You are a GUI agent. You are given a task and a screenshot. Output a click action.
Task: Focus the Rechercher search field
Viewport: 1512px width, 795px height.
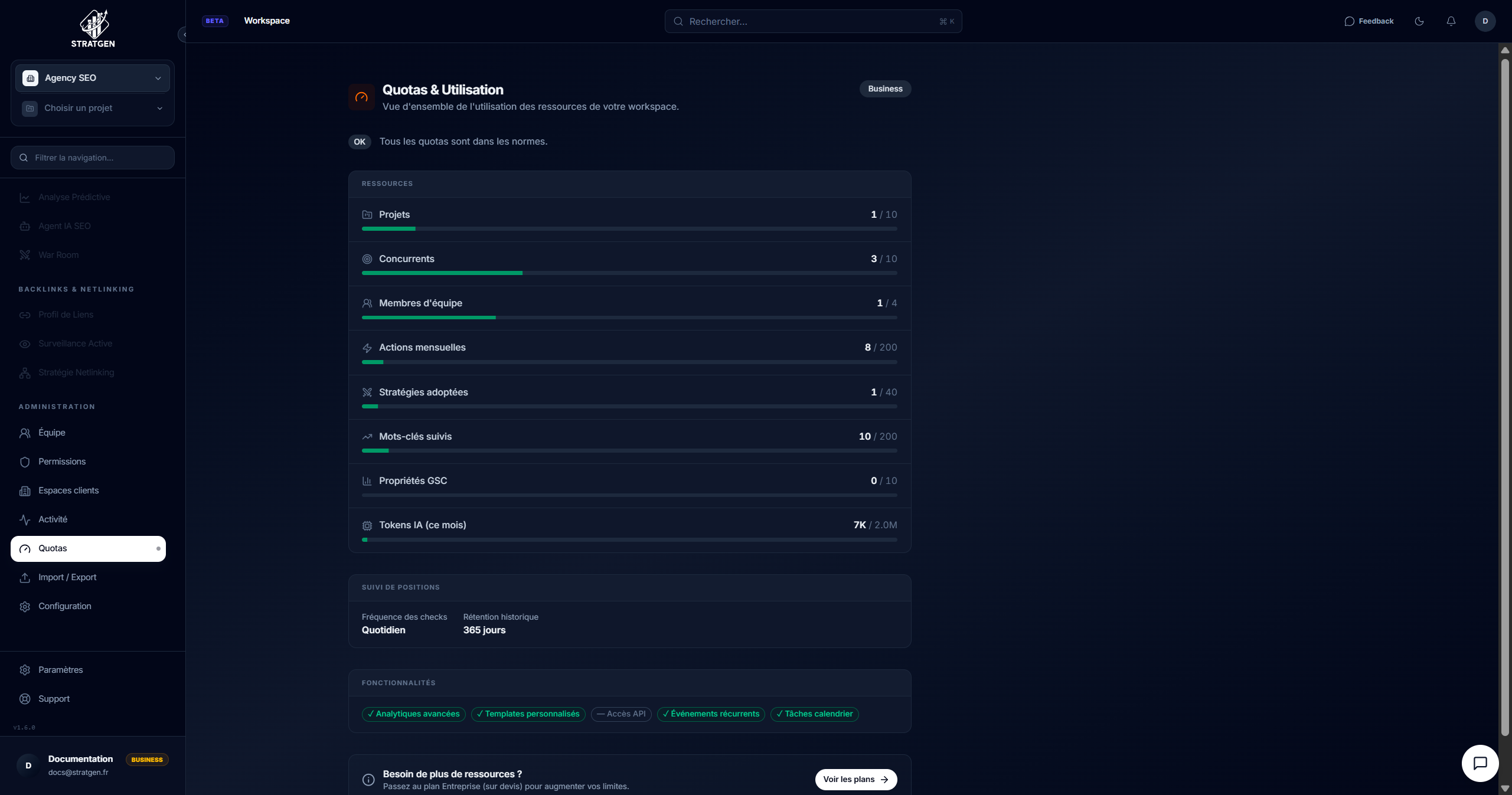click(812, 21)
